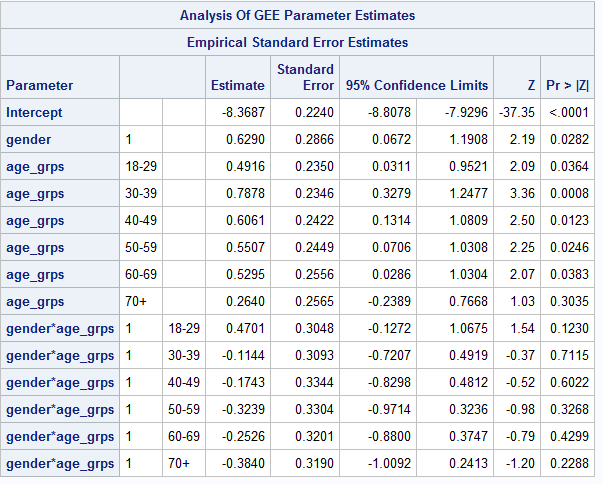
Task: Click the 70+ level of gender*age_grps
Action: (181, 463)
